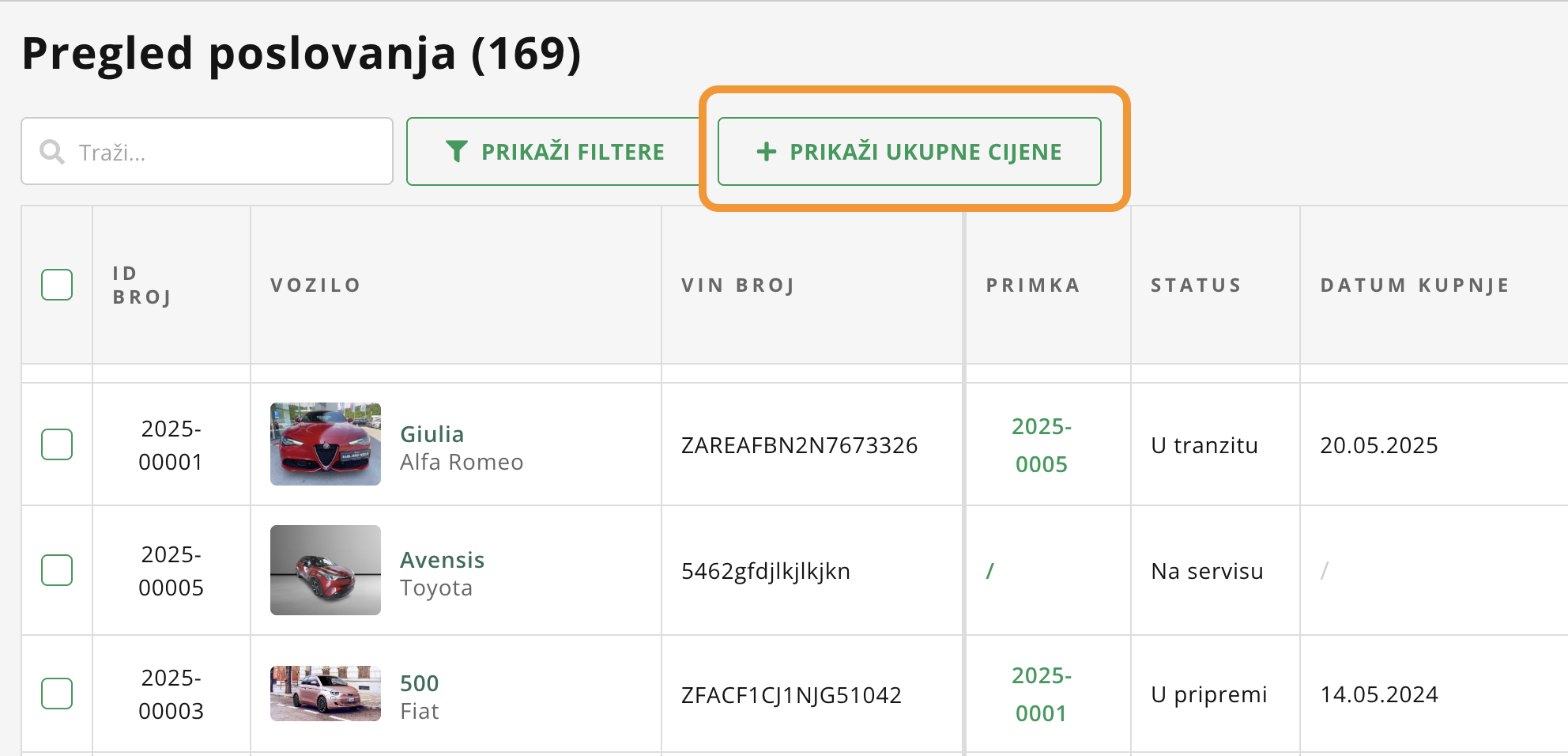Viewport: 1568px width, 756px height.
Task: Open the Avensis vehicle link
Action: pos(442,560)
